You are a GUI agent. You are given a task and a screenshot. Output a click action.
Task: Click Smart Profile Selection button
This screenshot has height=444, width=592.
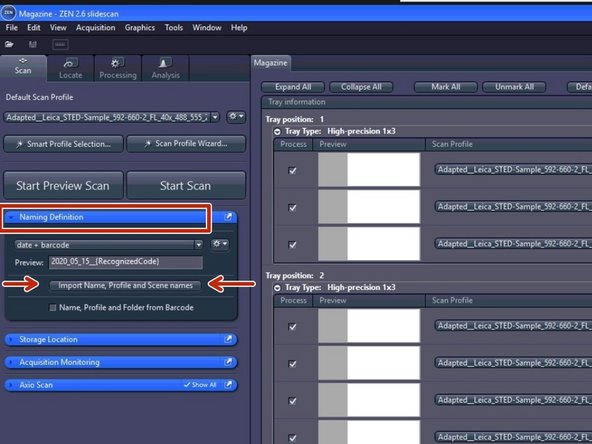pyautogui.click(x=63, y=144)
